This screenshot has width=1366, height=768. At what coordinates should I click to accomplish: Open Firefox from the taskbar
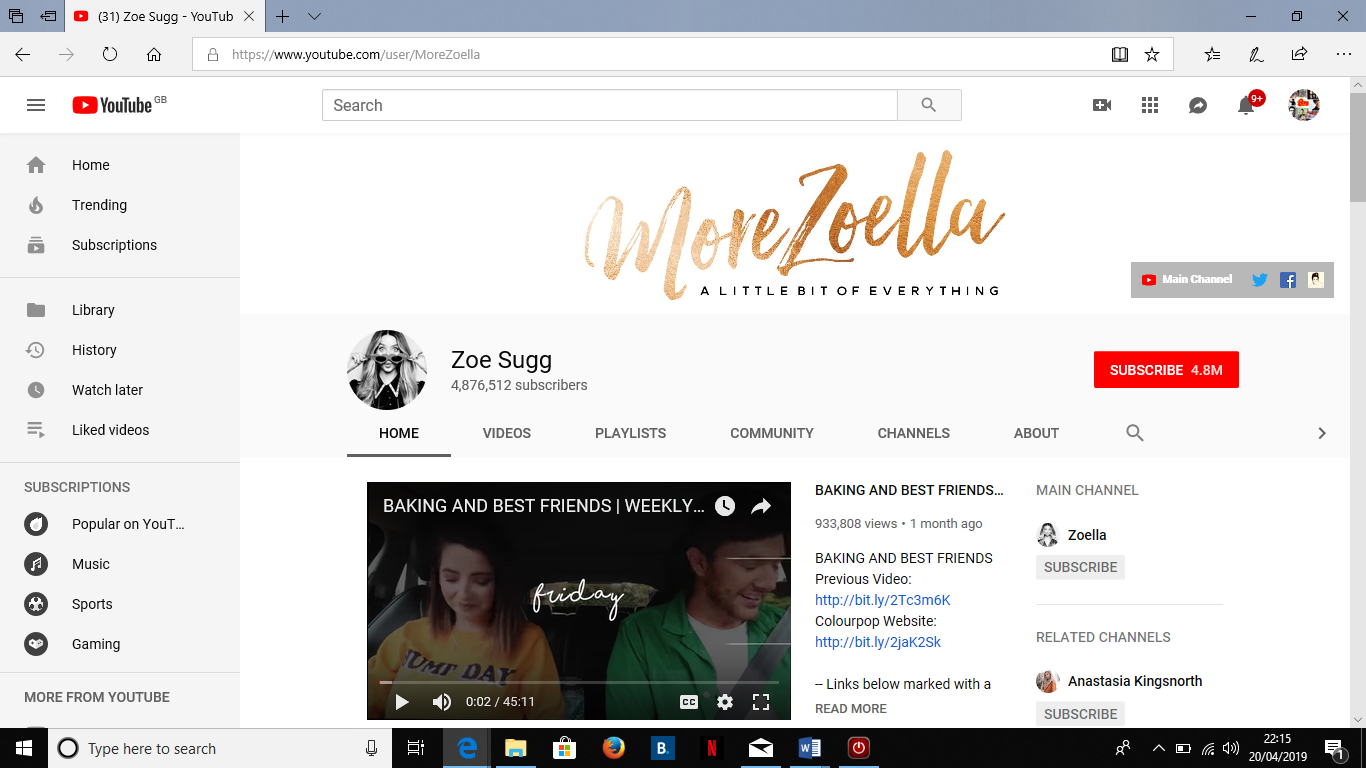point(614,748)
